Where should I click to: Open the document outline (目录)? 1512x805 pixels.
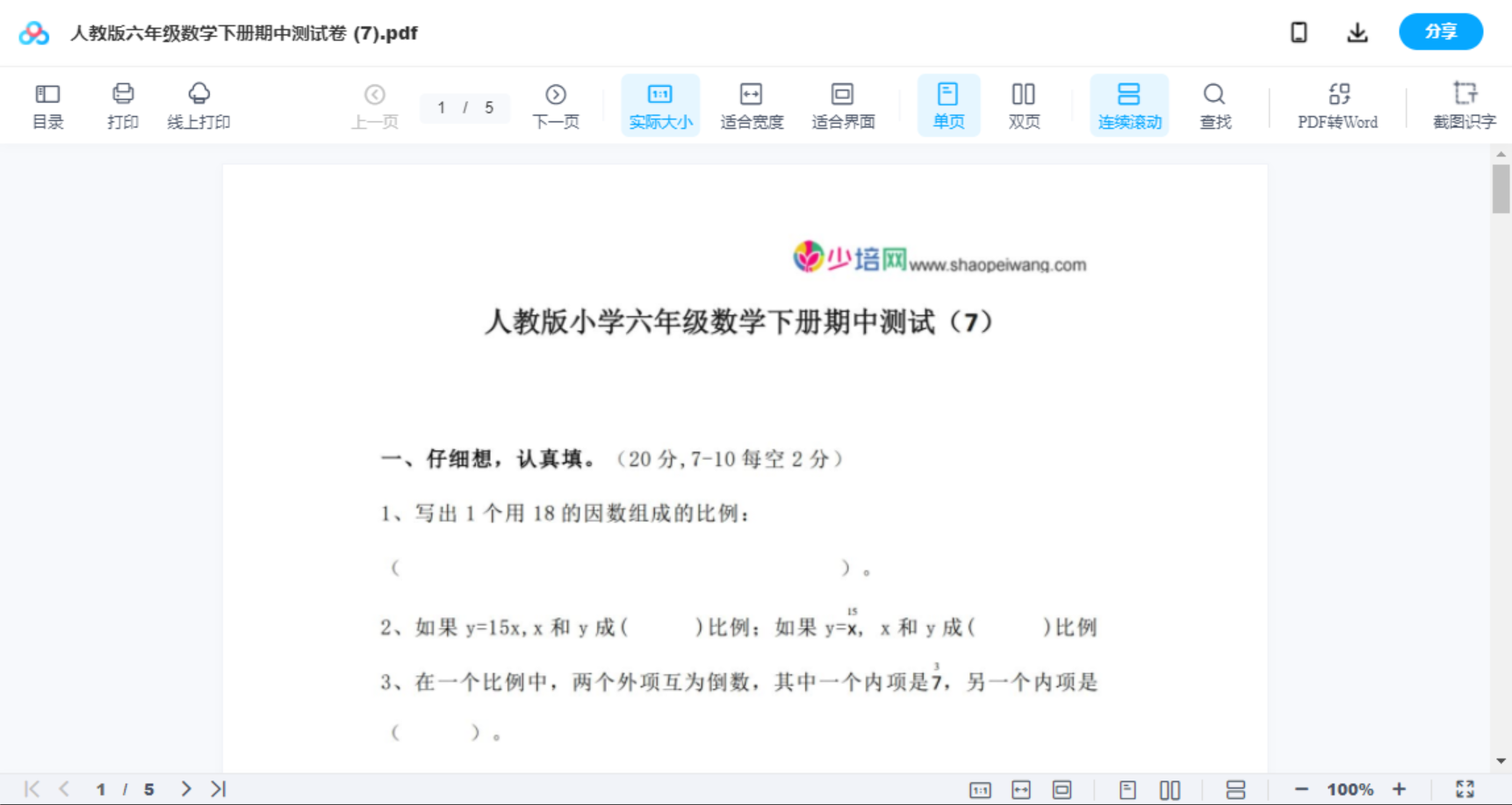[x=47, y=104]
